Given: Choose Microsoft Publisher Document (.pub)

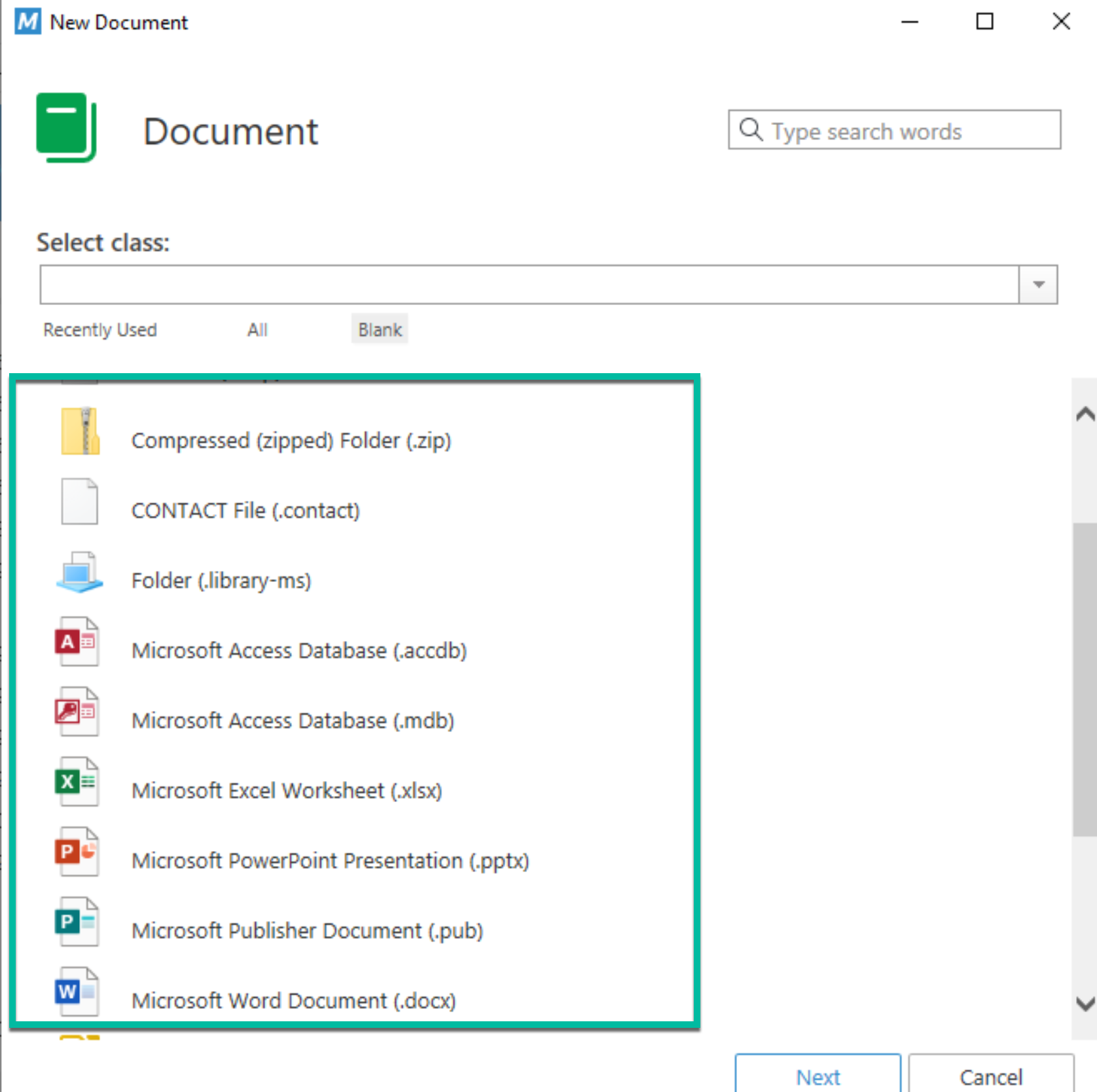Looking at the screenshot, I should pyautogui.click(x=307, y=931).
